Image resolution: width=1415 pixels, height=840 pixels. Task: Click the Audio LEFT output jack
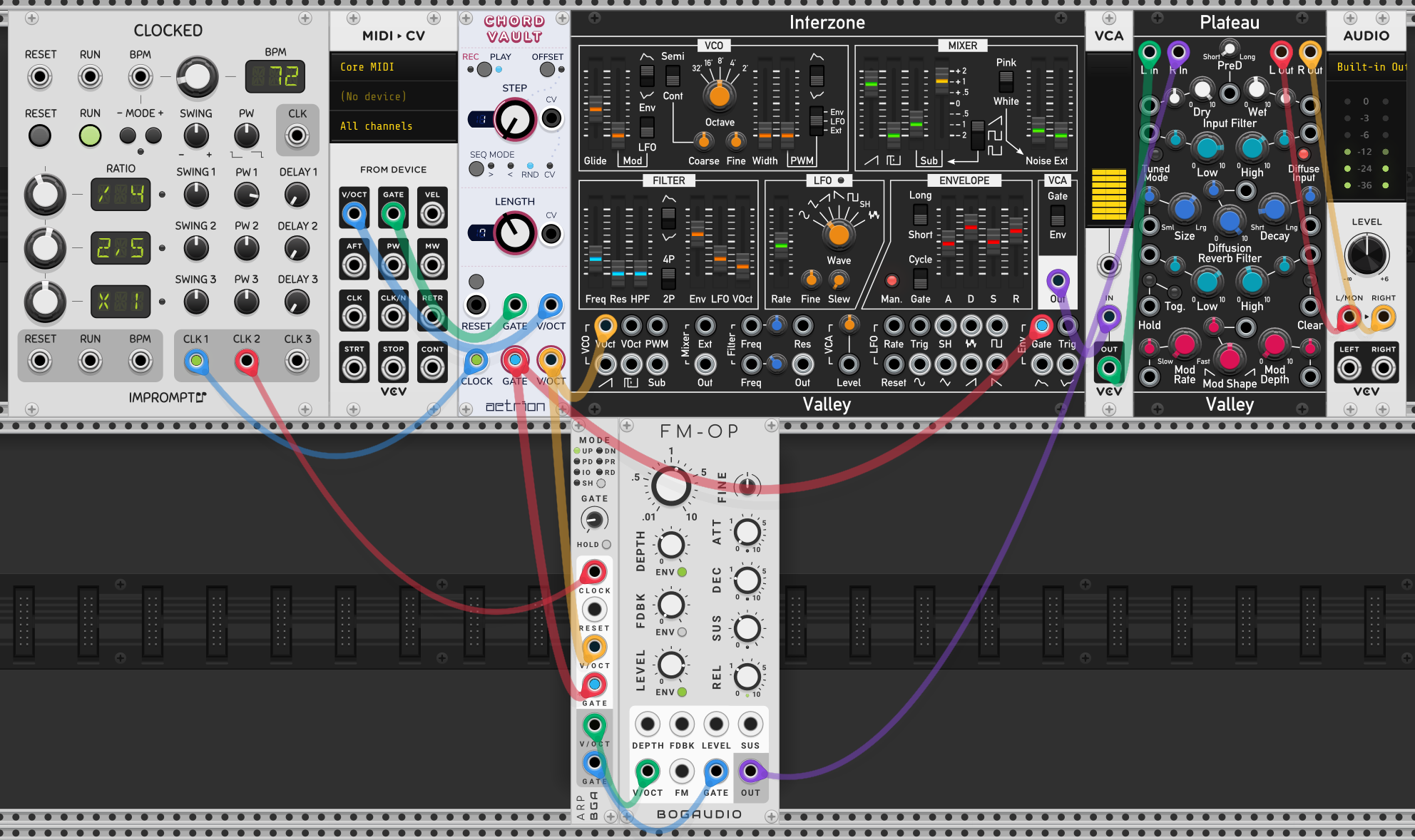1348,368
